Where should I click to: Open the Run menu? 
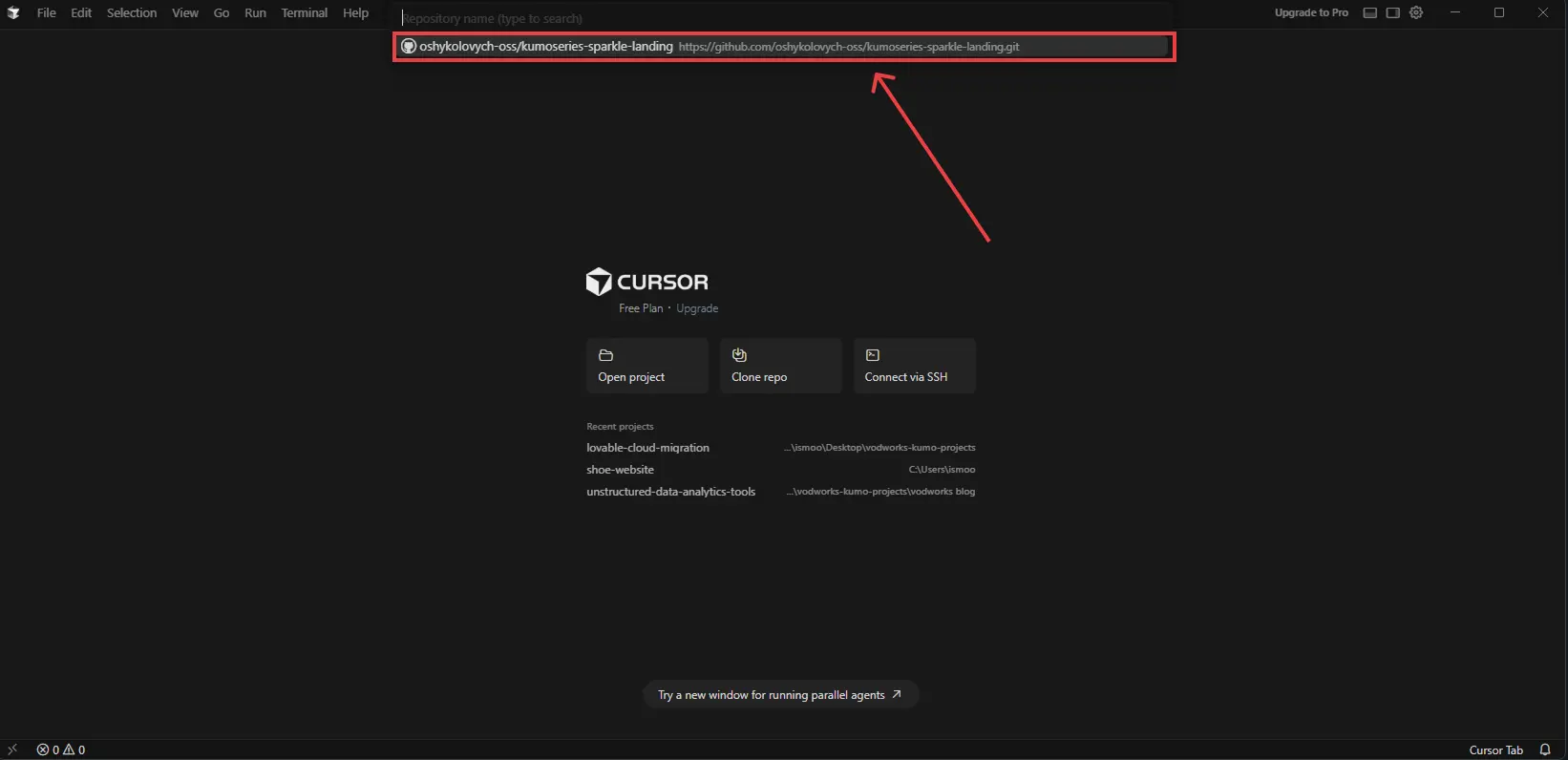[255, 12]
